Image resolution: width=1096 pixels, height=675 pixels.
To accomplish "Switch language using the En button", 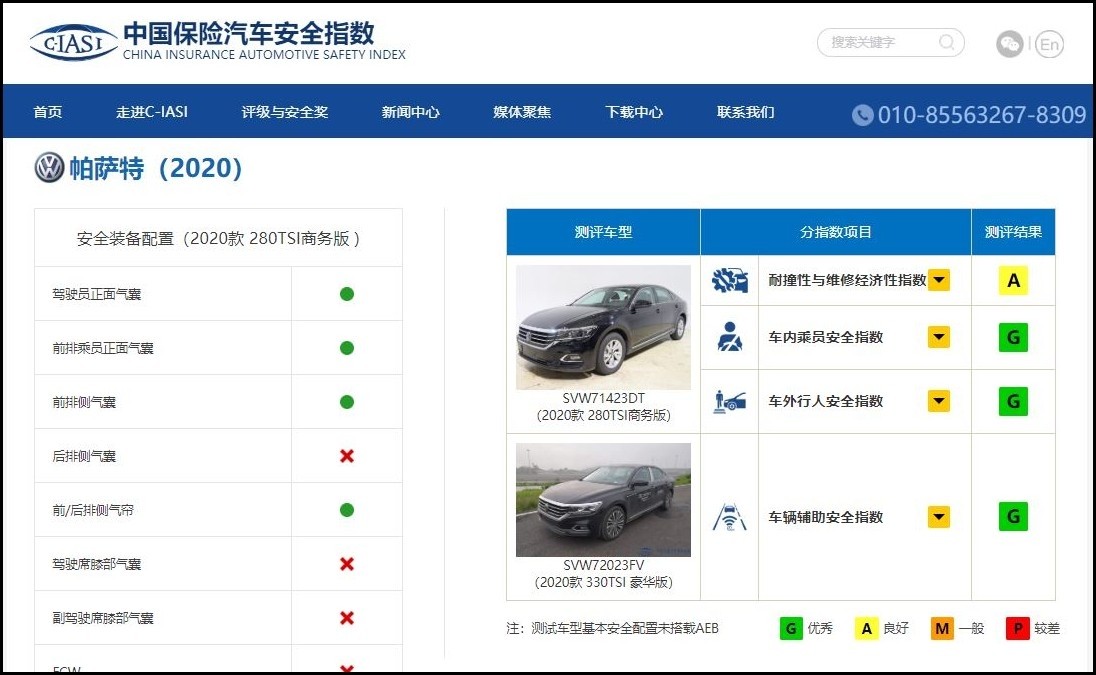I will [1049, 44].
